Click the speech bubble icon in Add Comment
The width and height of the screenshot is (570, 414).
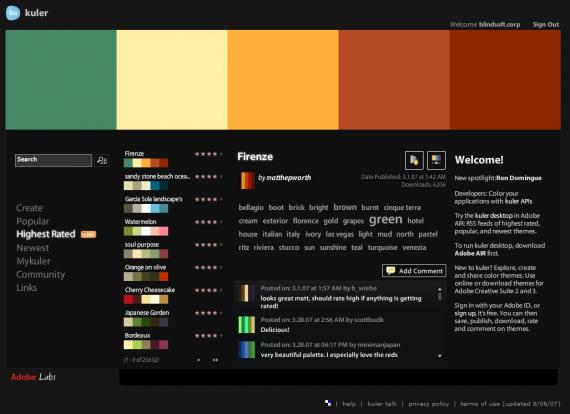[x=390, y=270]
